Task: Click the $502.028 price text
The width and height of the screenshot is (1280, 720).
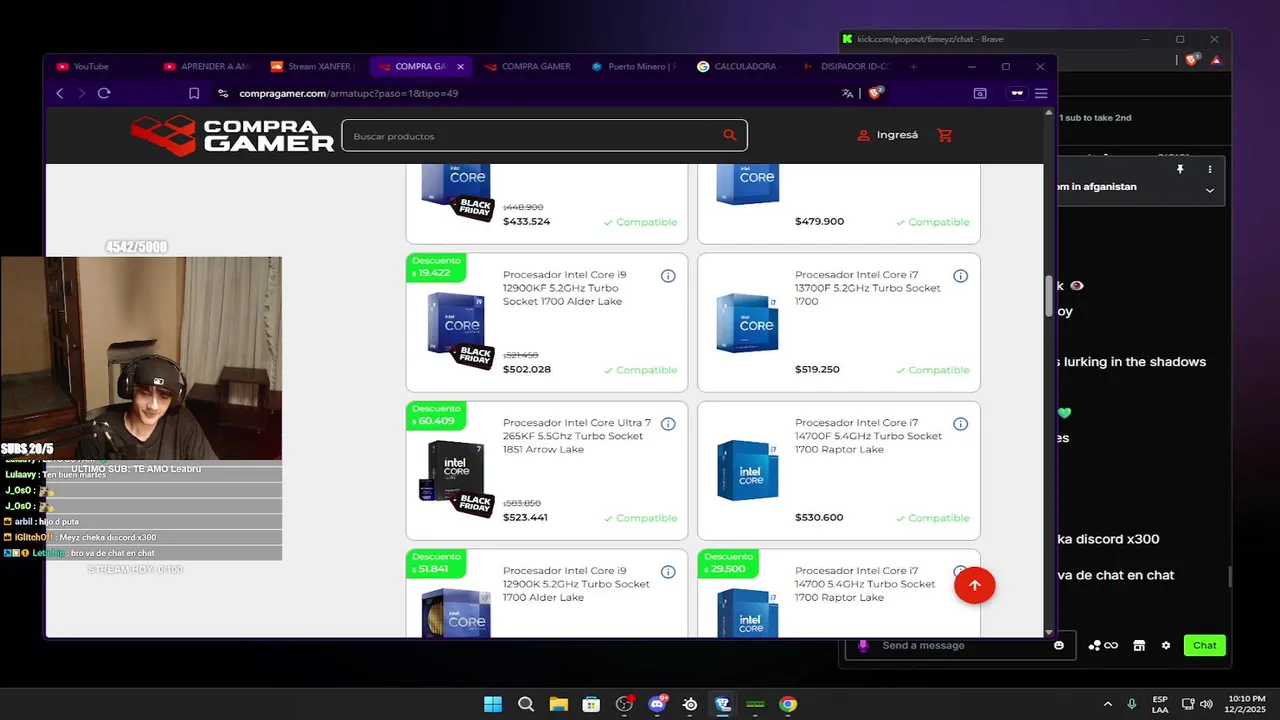Action: tap(527, 369)
